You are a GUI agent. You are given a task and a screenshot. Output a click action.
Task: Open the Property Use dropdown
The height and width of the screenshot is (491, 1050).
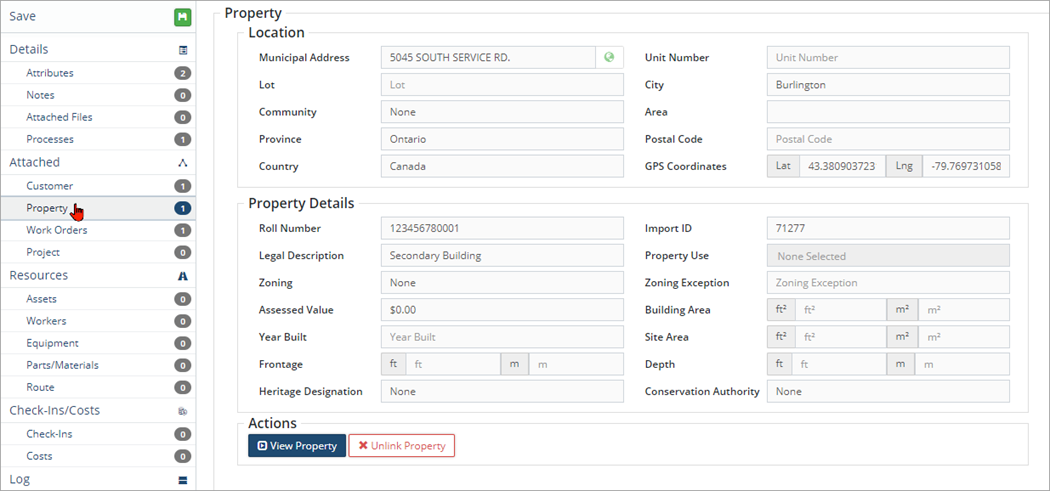click(887, 256)
